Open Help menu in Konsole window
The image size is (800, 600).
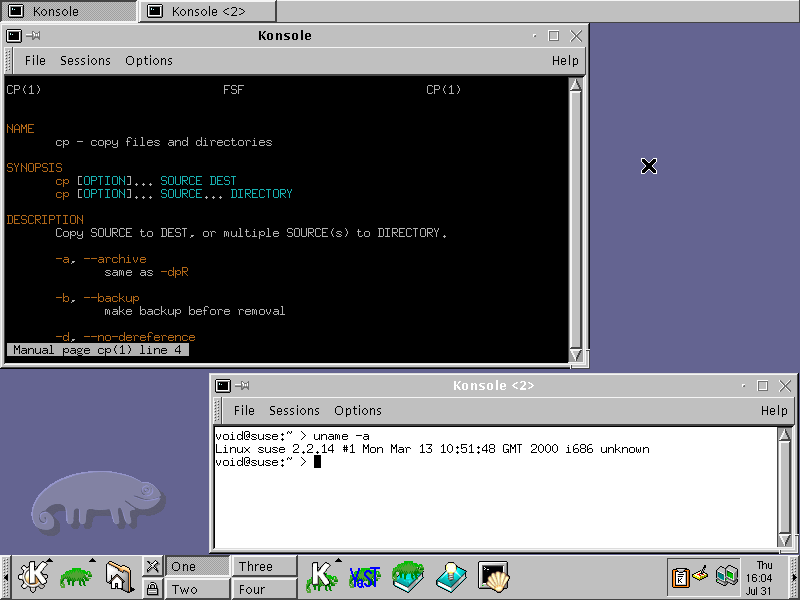pos(565,60)
